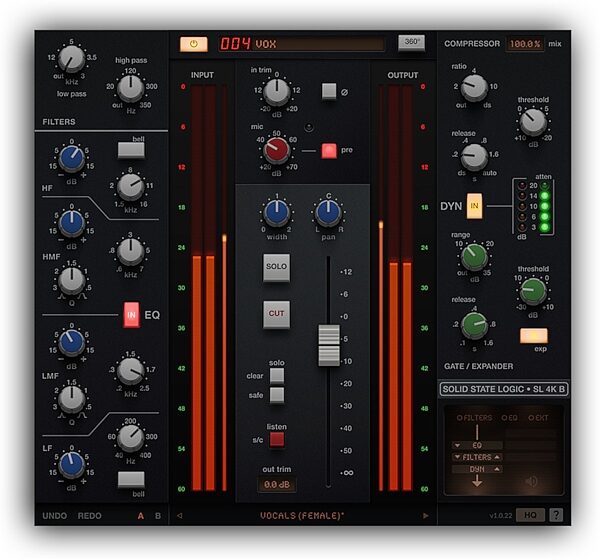Click the sidechain listen speaker icon

point(532,481)
